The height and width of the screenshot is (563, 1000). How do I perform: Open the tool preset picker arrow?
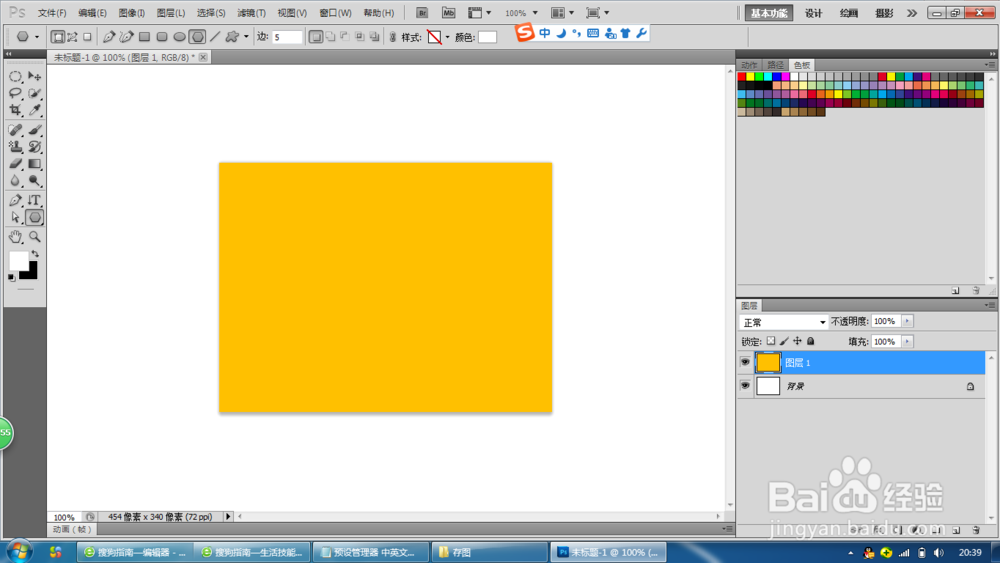click(x=36, y=37)
